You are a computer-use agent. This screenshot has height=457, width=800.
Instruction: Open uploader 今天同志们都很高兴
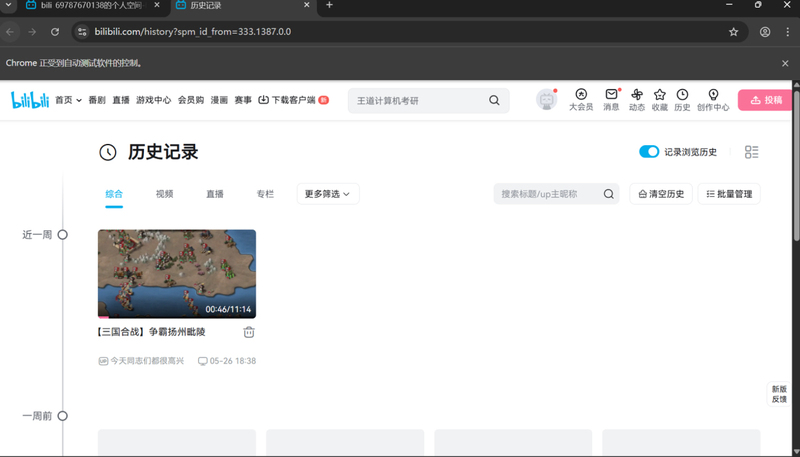pos(141,361)
